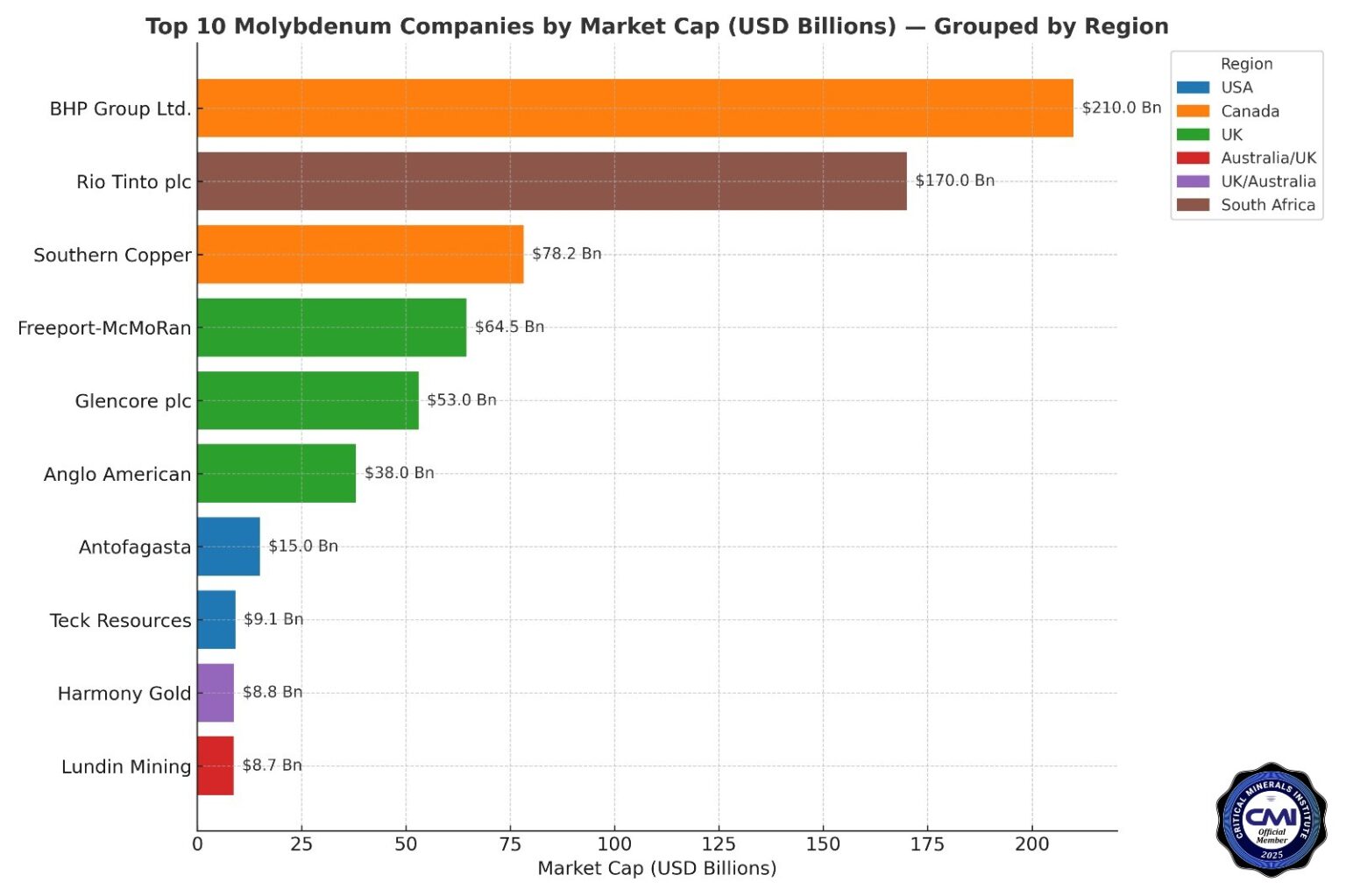Click the Harmony Gold axis label

pos(124,694)
